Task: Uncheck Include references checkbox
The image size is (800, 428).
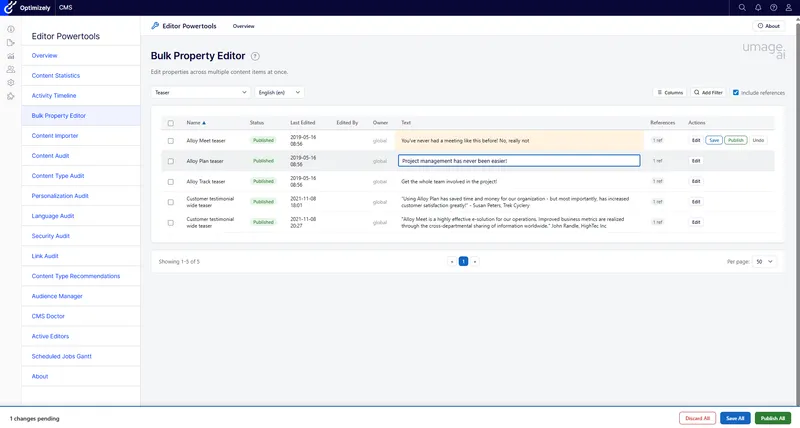Action: tap(736, 92)
